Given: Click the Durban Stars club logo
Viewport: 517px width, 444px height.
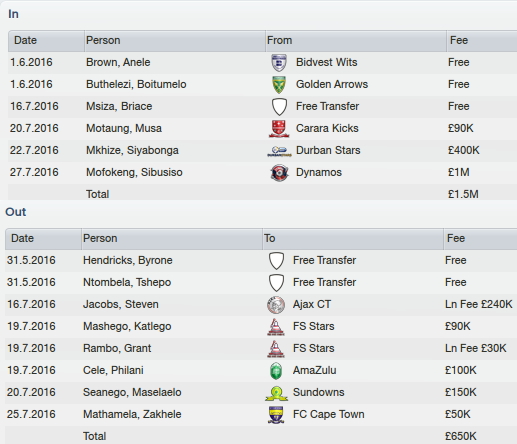Looking at the screenshot, I should (279, 151).
